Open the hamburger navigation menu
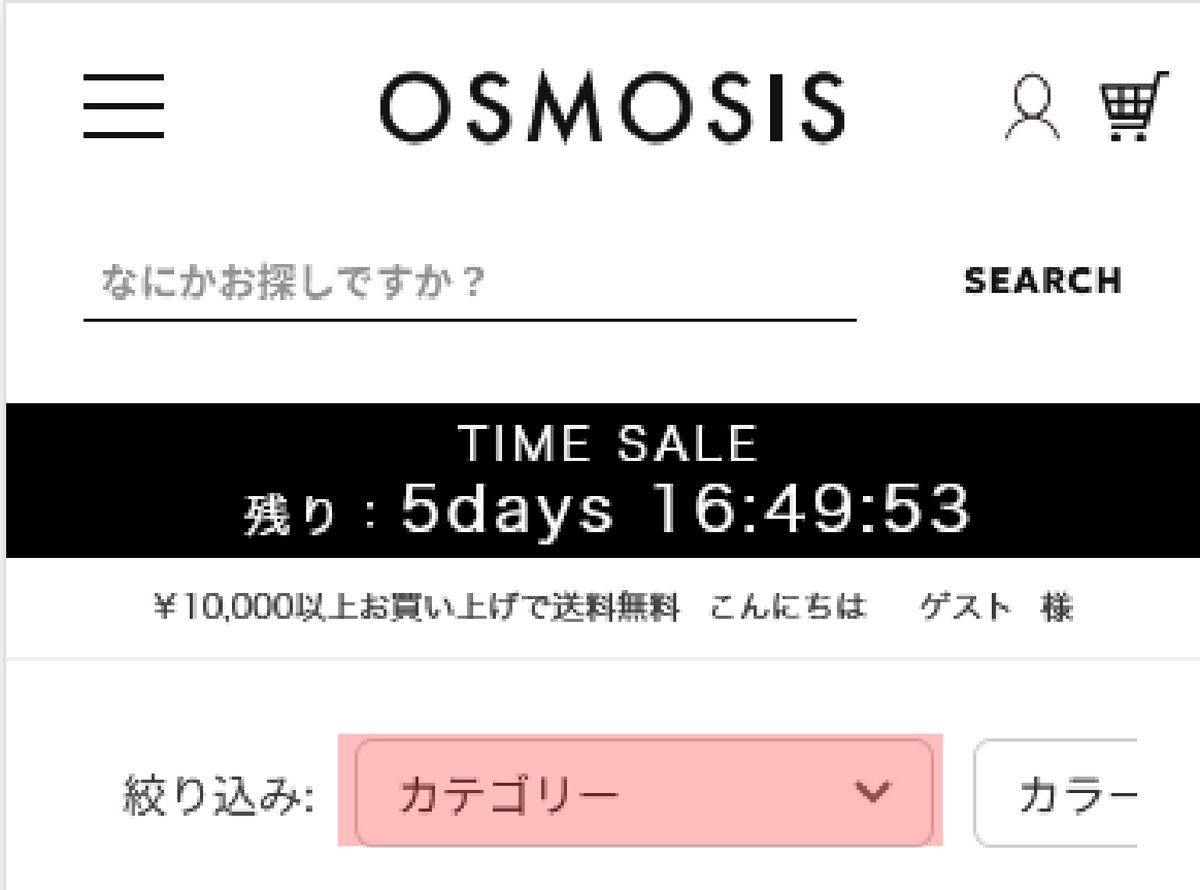Viewport: 1200px width, 890px height. coord(123,107)
